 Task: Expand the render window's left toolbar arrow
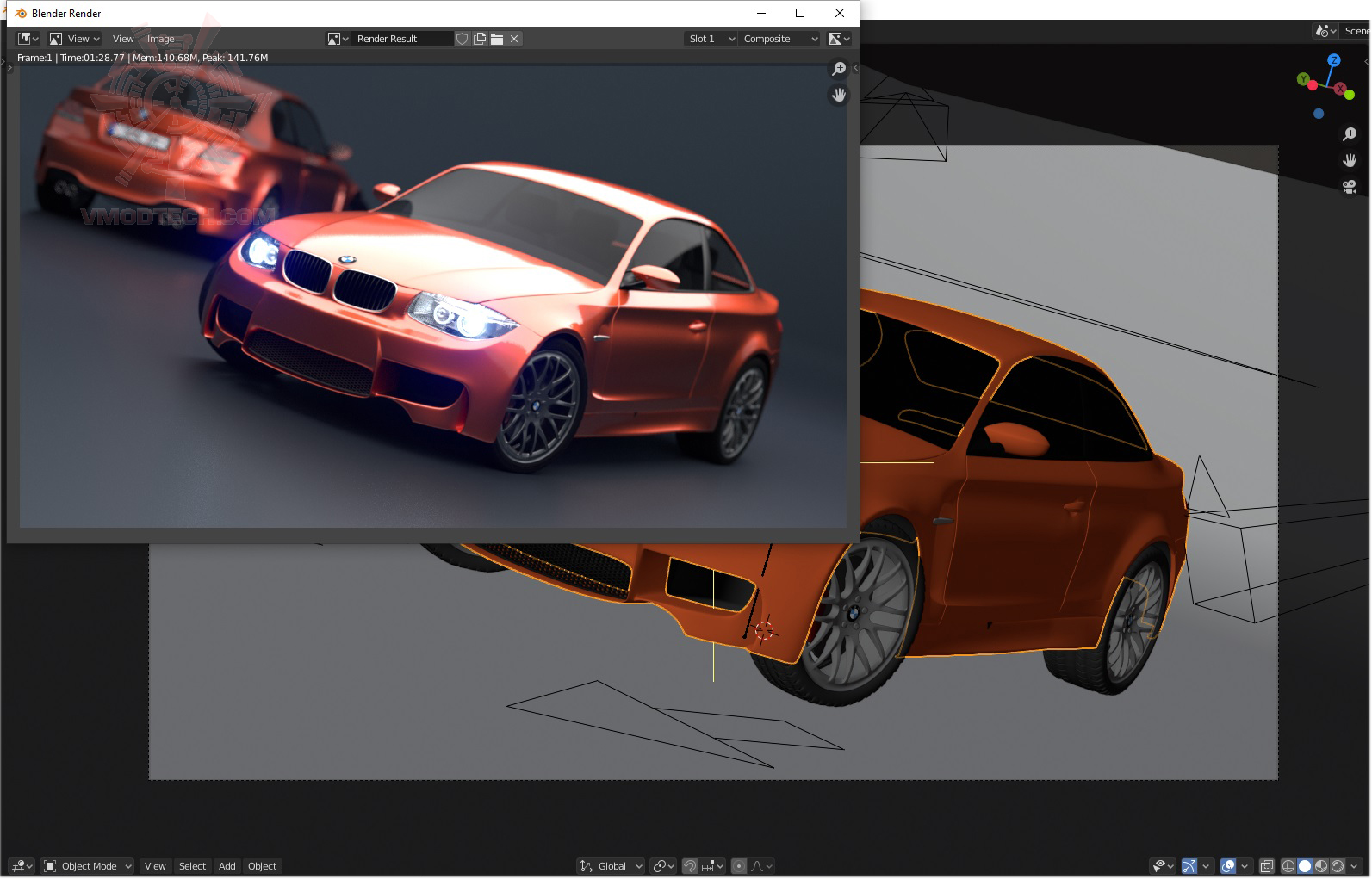point(10,67)
